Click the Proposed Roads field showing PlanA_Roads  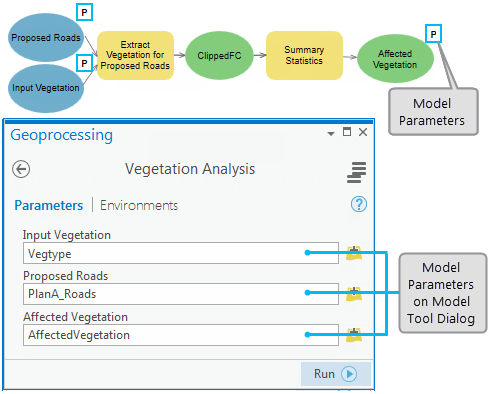point(181,294)
